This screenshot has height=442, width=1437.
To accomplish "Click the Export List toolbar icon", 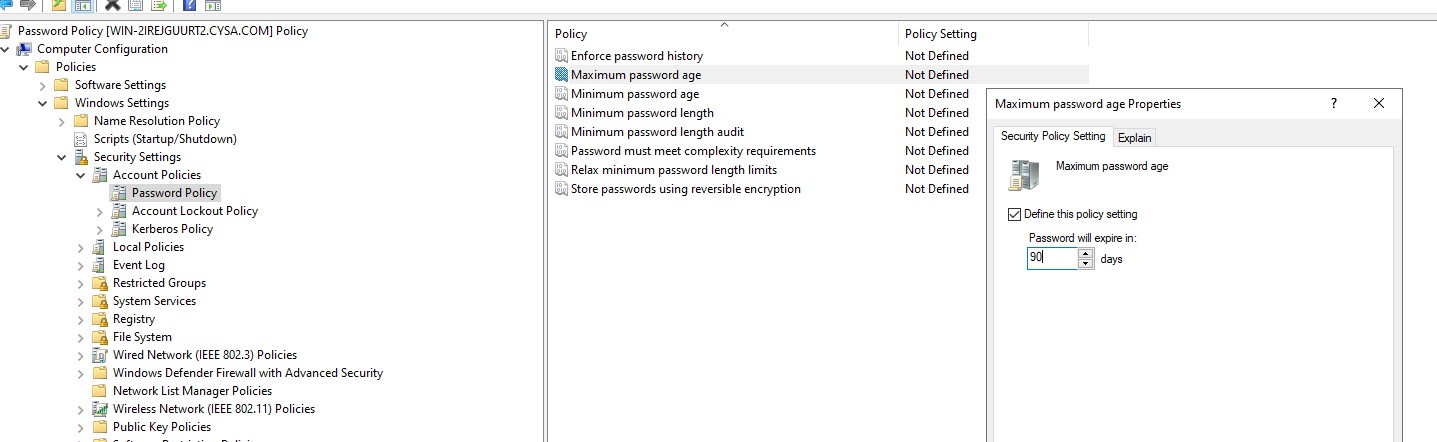I will [158, 5].
